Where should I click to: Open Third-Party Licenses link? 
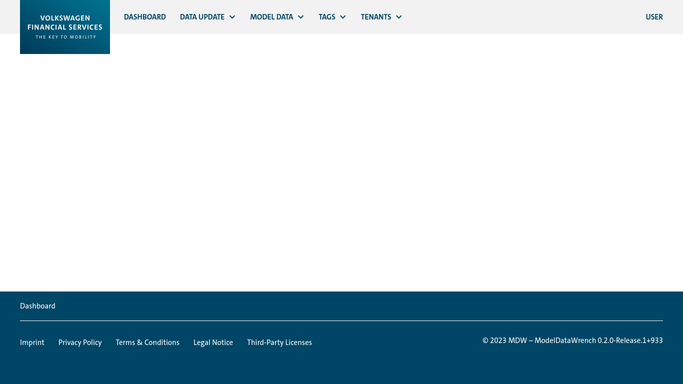coord(279,343)
